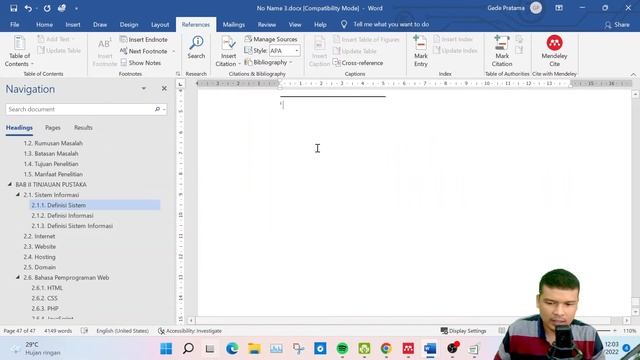Open Microsoft Edge from taskbar
640x360 pixels.
(232, 349)
